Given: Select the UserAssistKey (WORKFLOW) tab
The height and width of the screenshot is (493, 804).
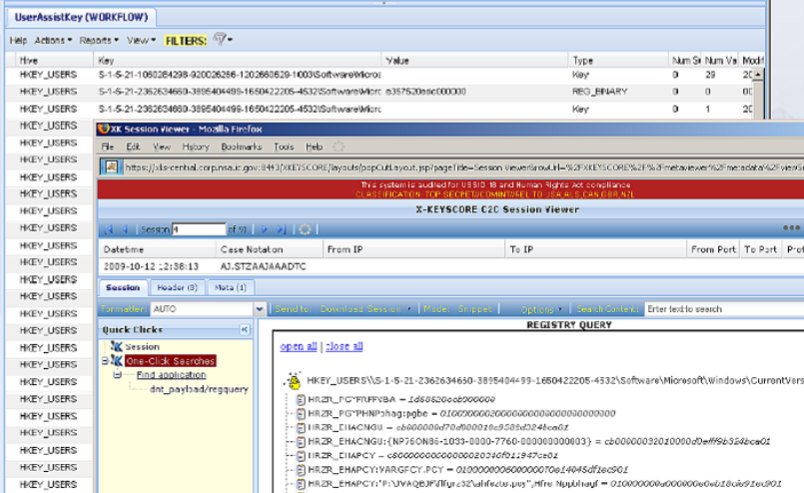Looking at the screenshot, I should 81,17.
